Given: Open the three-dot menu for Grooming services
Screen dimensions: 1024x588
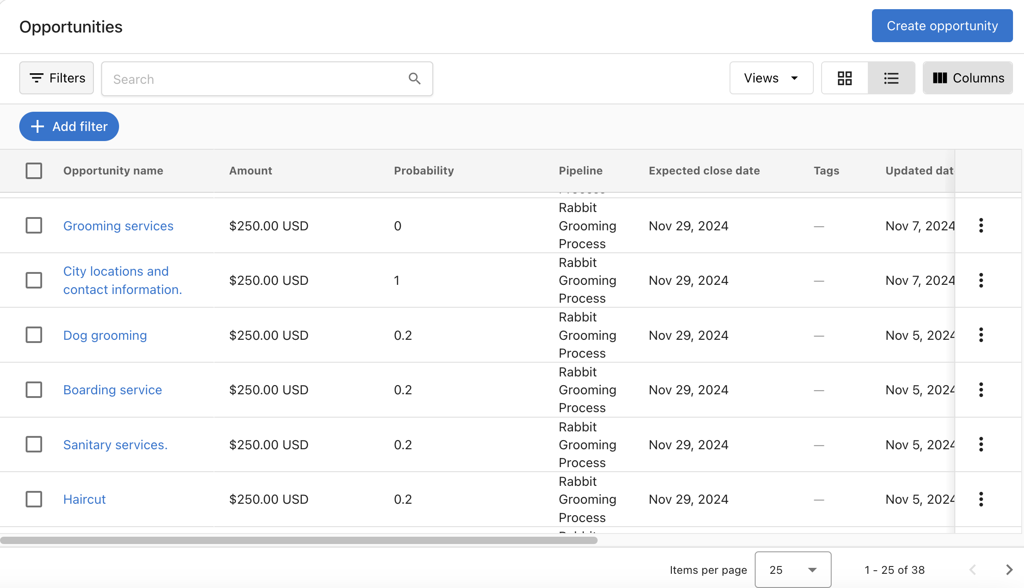Looking at the screenshot, I should tap(981, 225).
